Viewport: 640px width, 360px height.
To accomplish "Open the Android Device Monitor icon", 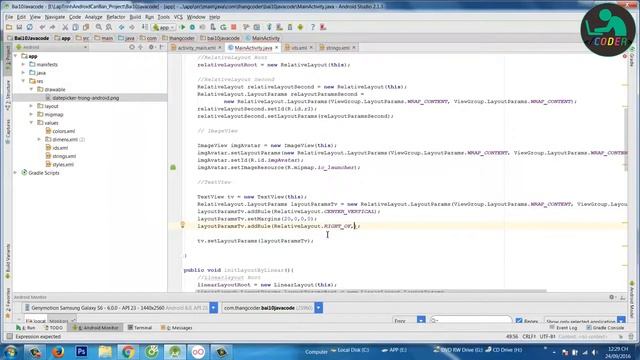I will pyautogui.click(x=300, y=27).
